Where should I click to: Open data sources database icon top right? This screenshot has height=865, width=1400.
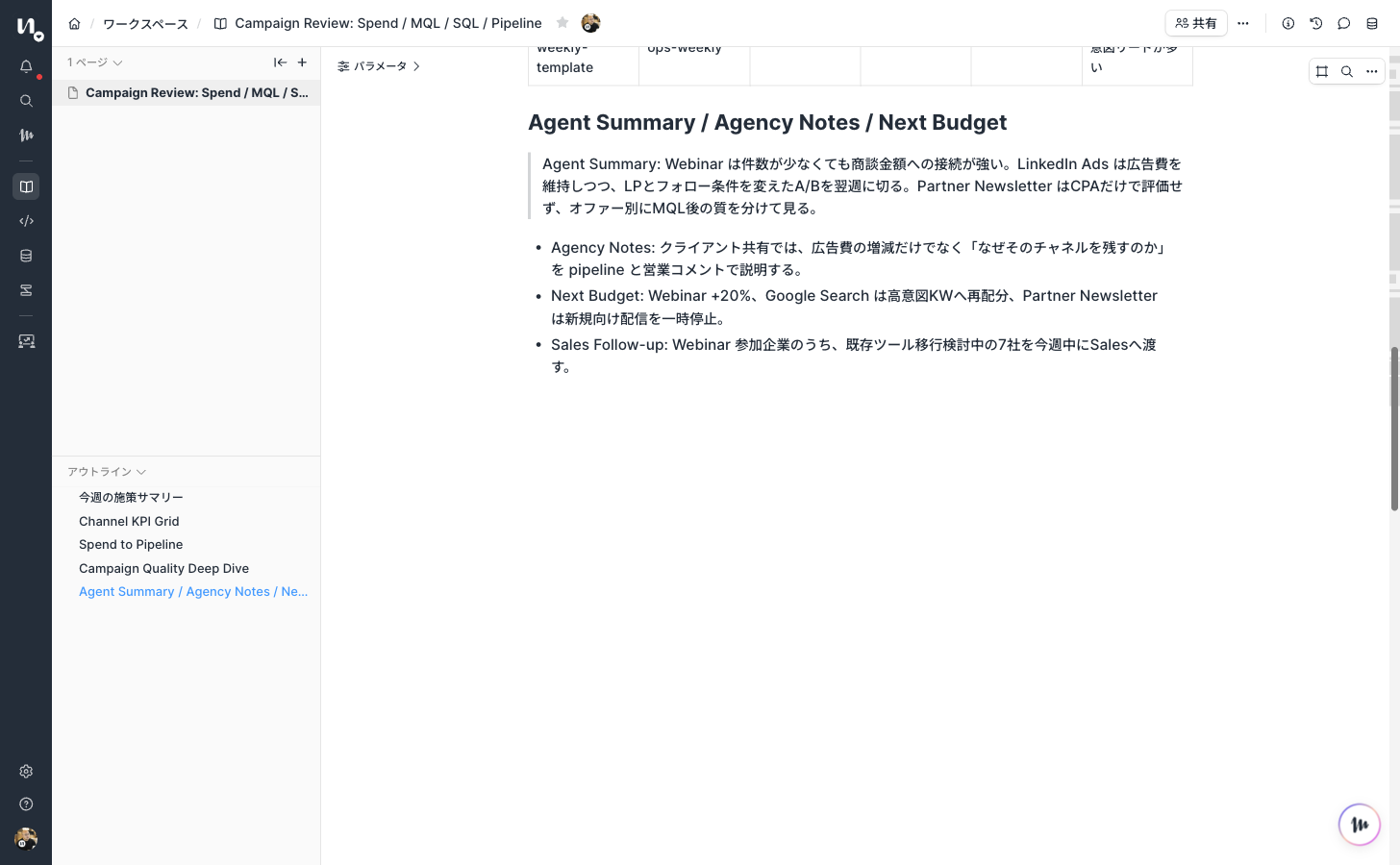(x=1372, y=23)
